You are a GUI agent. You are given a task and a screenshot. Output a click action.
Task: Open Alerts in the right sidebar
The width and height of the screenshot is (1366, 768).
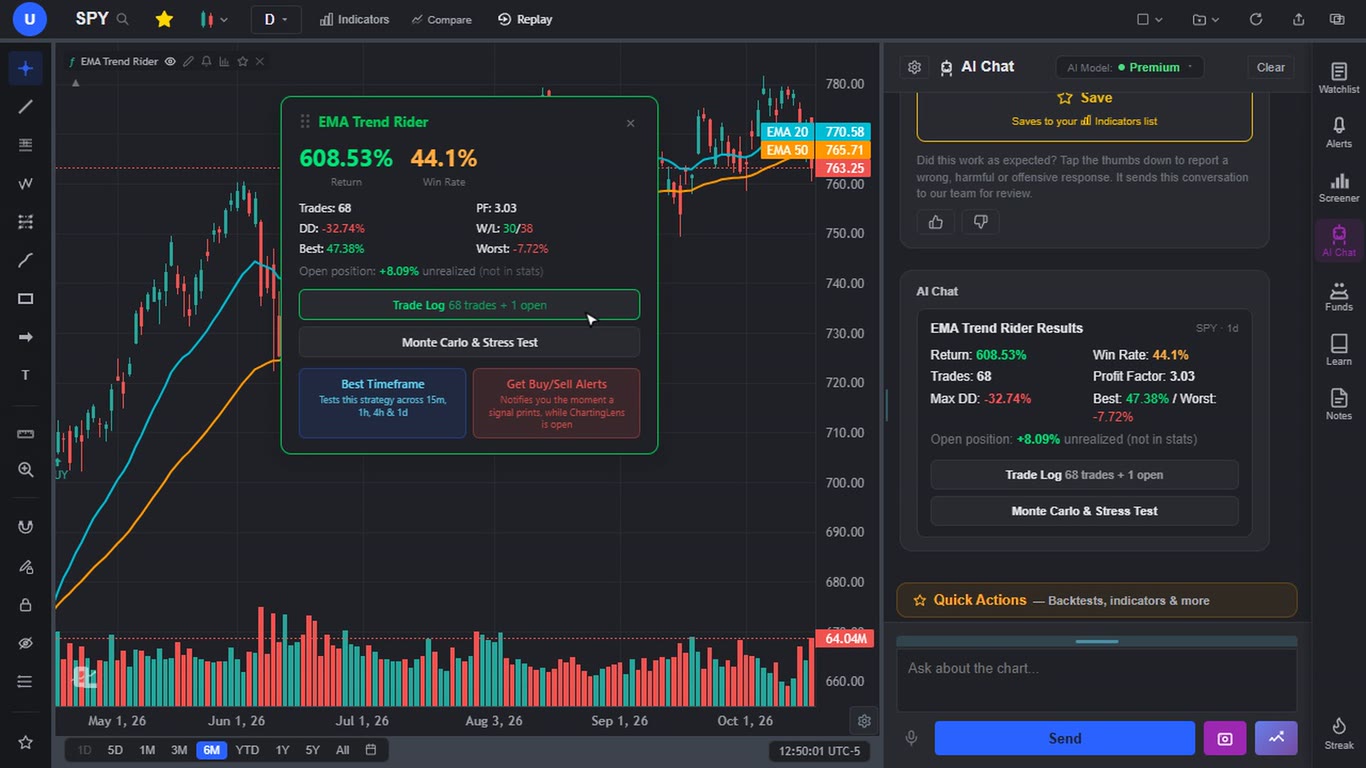click(x=1339, y=132)
